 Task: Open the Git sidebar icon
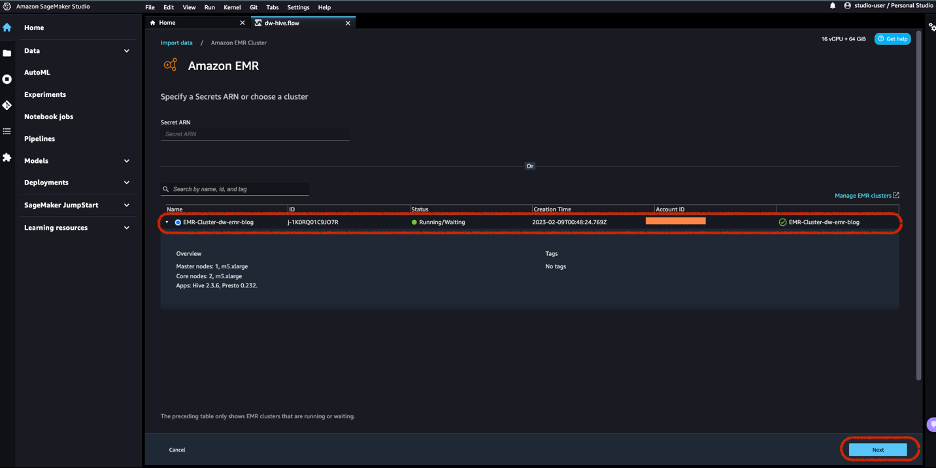point(7,105)
